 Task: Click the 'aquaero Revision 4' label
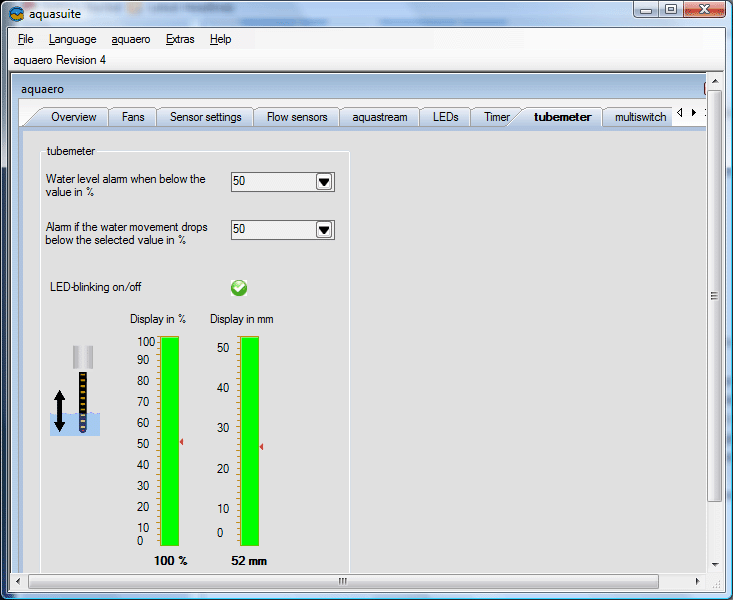click(59, 60)
